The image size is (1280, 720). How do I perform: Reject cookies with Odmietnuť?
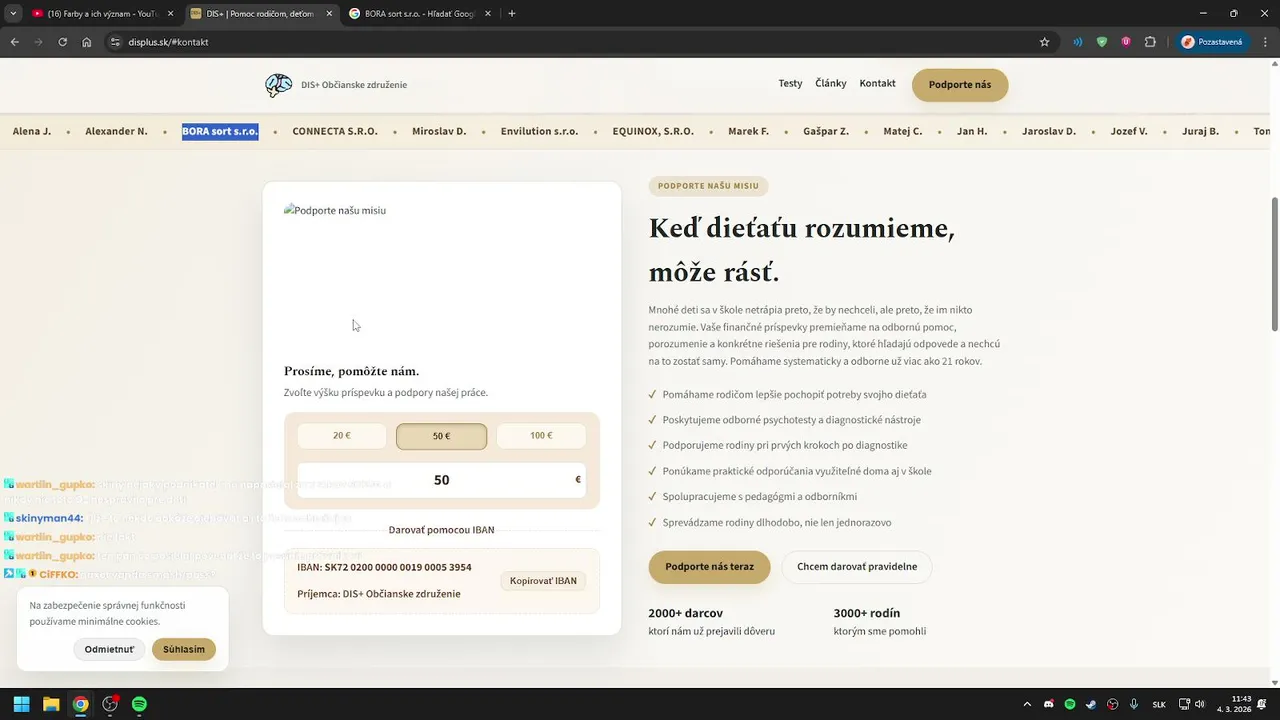109,649
